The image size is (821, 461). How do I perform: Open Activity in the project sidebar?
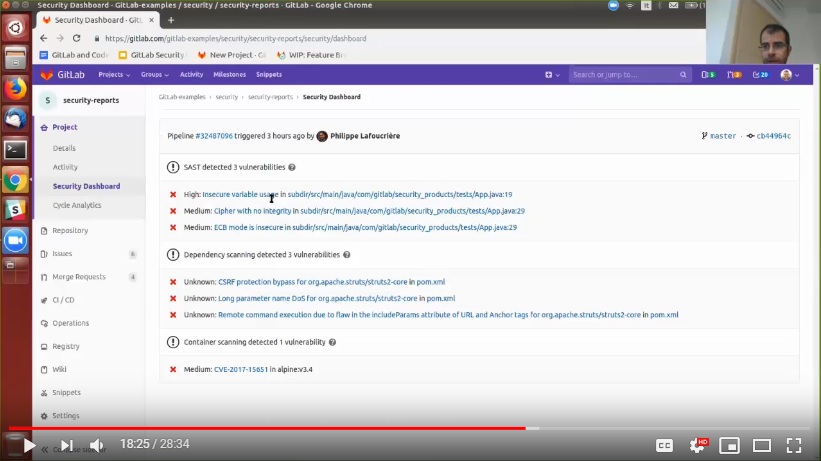click(65, 167)
